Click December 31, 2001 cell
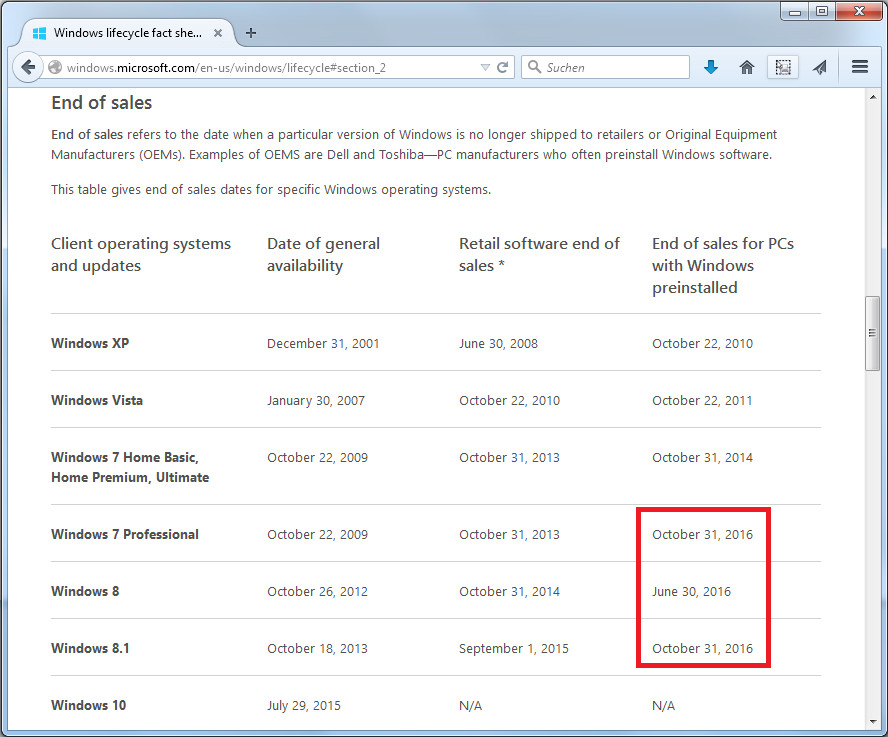 point(323,344)
